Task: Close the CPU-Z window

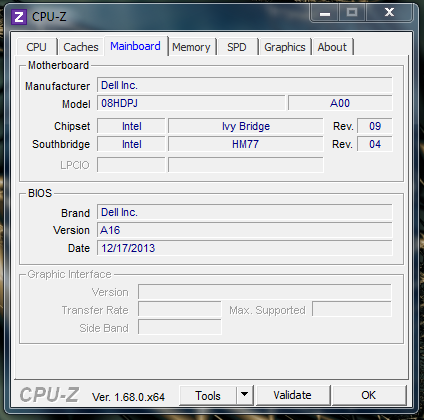Action: pos(389,13)
